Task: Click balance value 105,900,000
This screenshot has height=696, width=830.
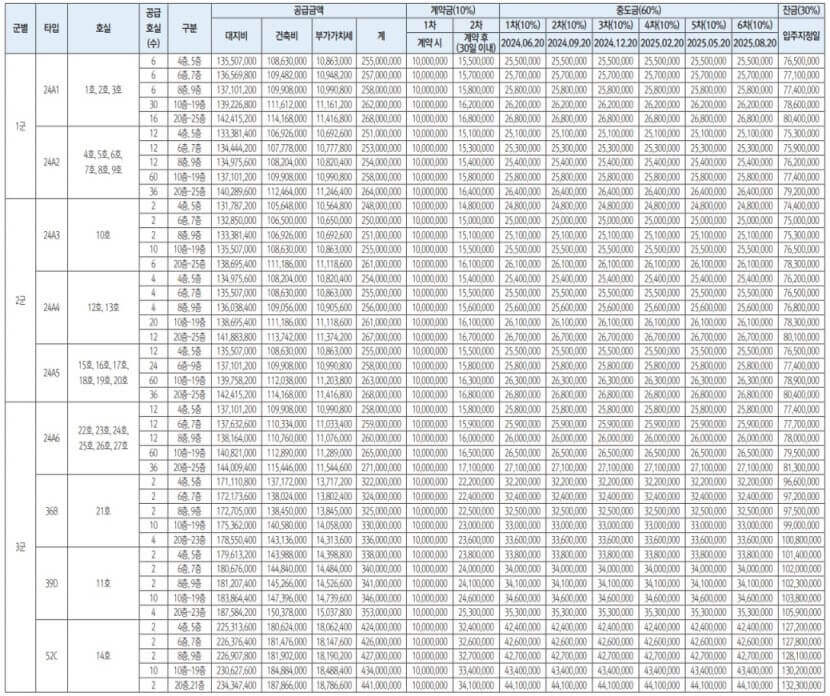Action: point(801,612)
